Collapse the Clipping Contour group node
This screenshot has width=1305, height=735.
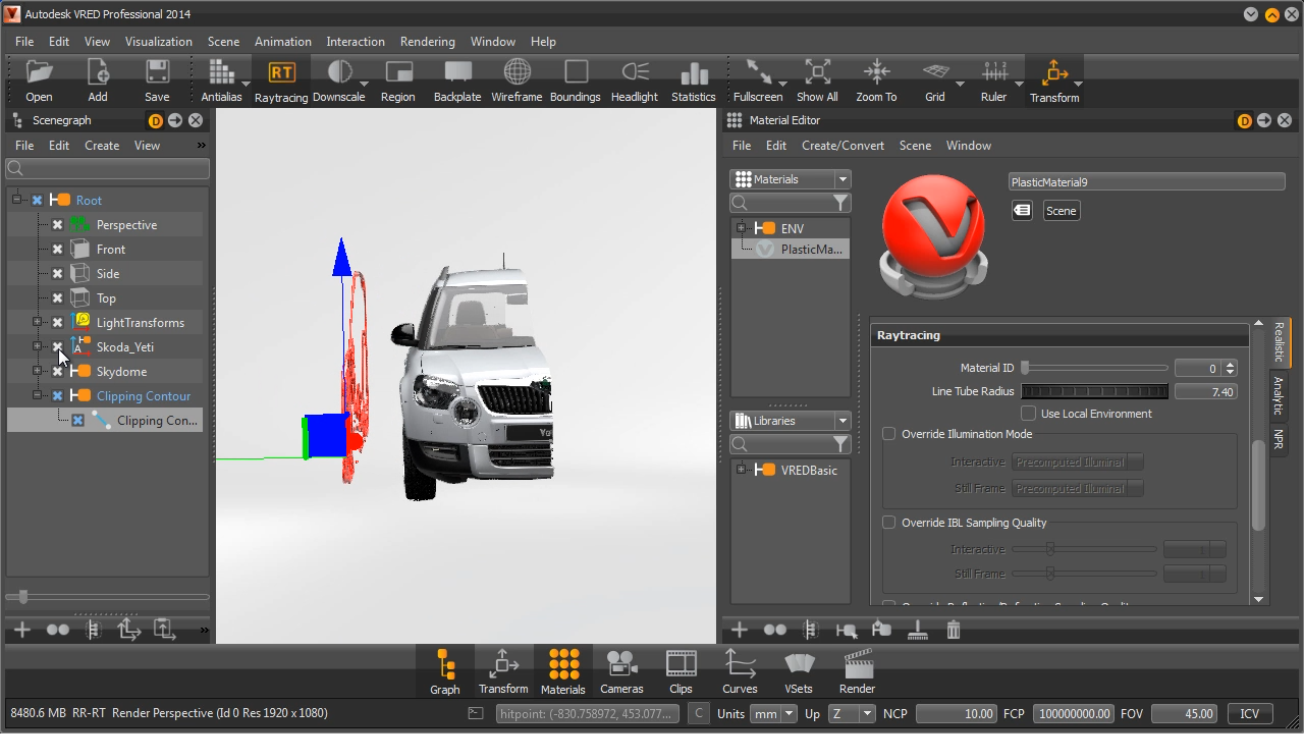click(37, 396)
